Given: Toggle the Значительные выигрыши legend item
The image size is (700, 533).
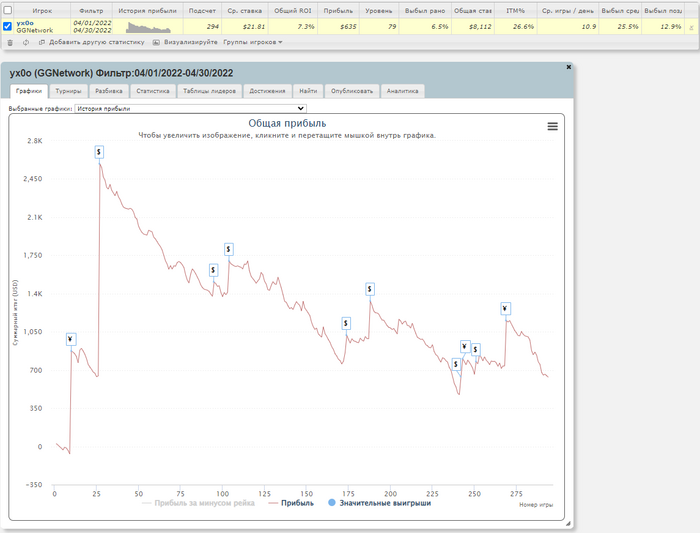Looking at the screenshot, I should 380,503.
